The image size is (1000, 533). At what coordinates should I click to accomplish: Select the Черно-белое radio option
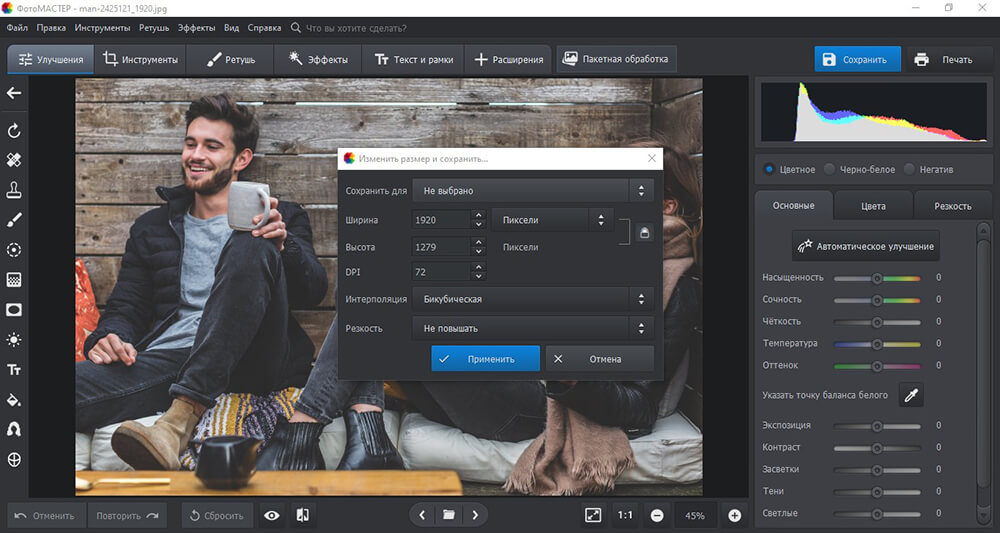coord(860,170)
